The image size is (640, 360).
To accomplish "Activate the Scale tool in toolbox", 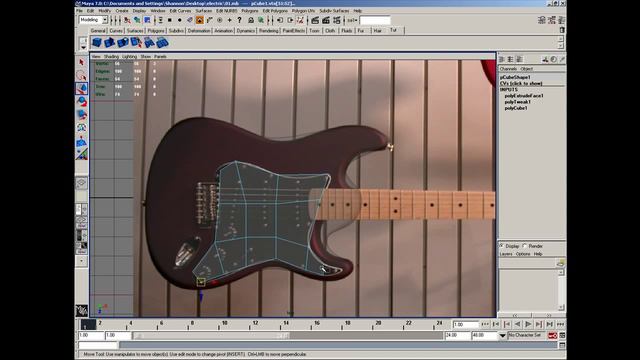I will 81,115.
